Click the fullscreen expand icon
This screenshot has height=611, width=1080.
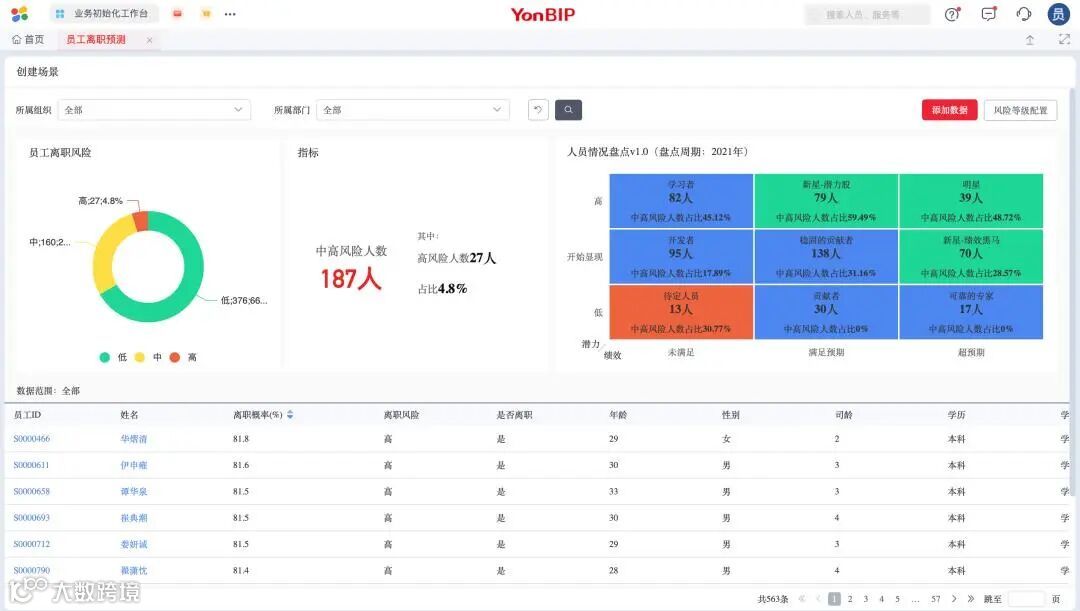pyautogui.click(x=1064, y=40)
